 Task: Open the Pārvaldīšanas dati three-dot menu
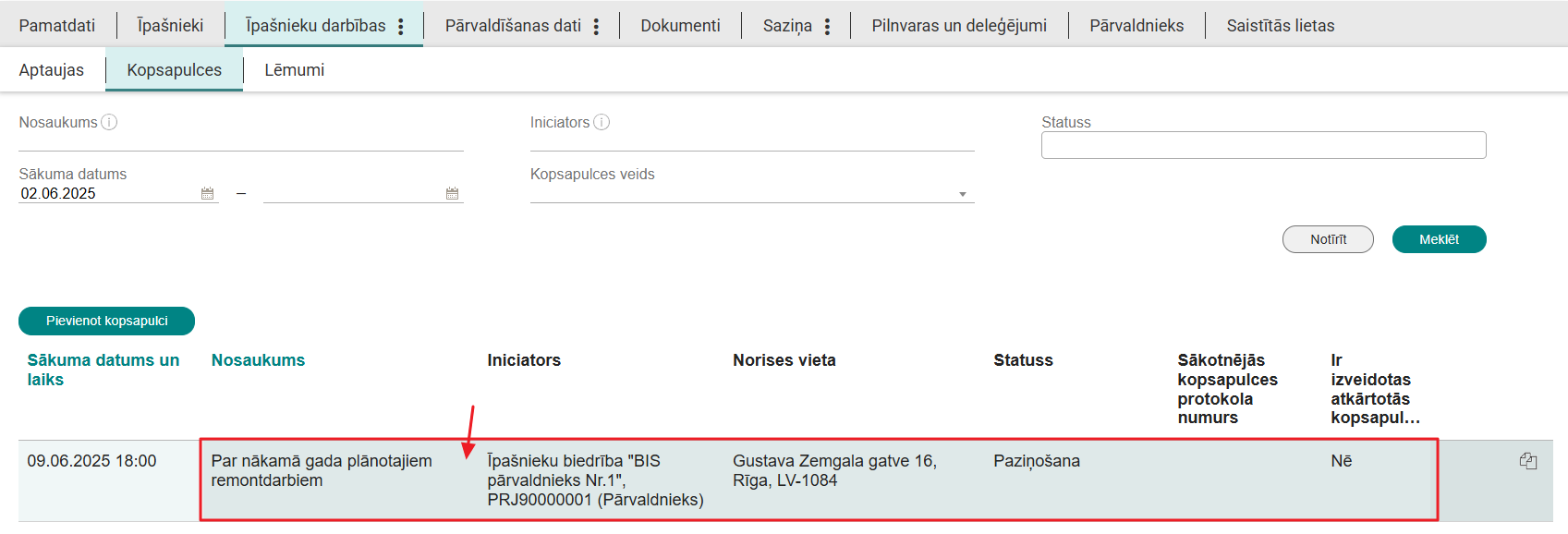tap(596, 27)
